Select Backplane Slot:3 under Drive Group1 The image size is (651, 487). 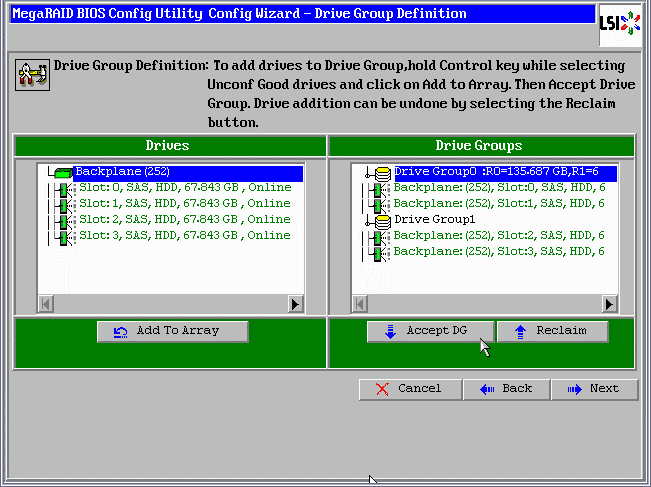(x=498, y=252)
